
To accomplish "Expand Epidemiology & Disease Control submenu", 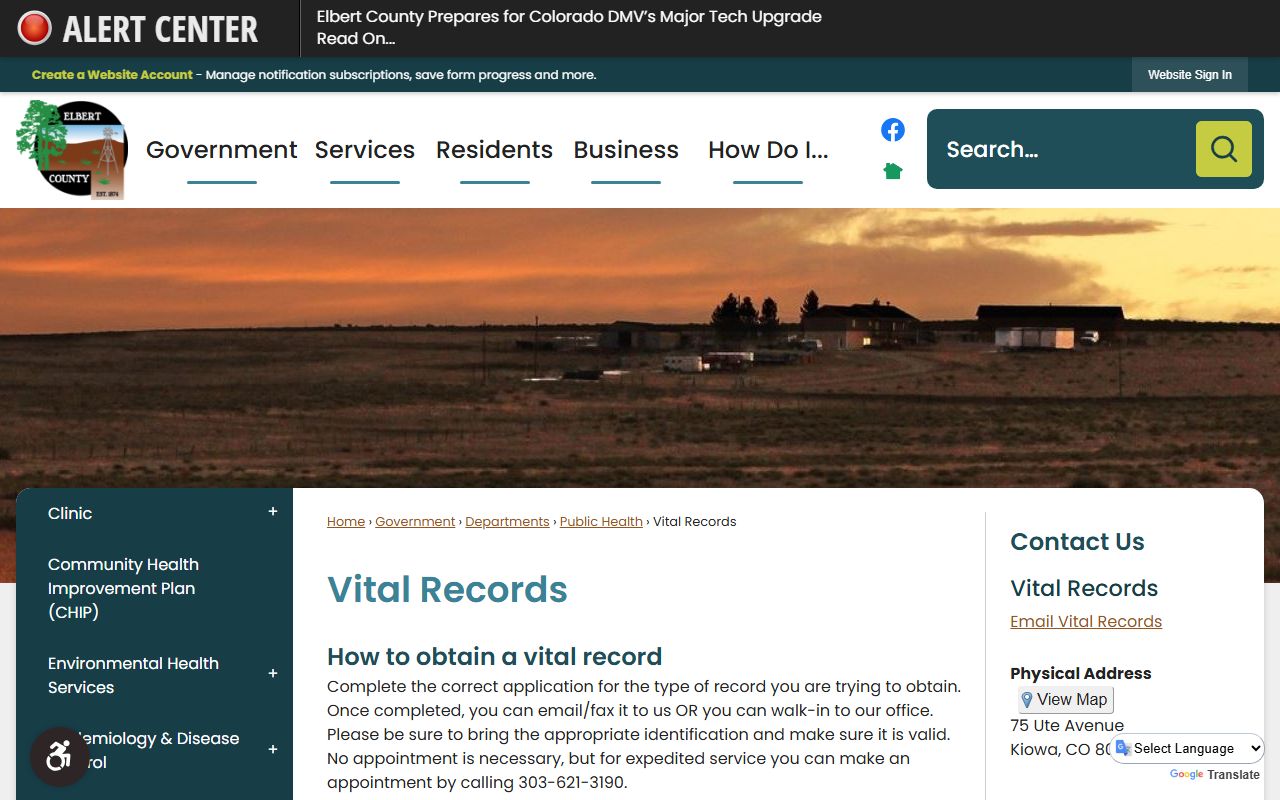I will point(273,749).
